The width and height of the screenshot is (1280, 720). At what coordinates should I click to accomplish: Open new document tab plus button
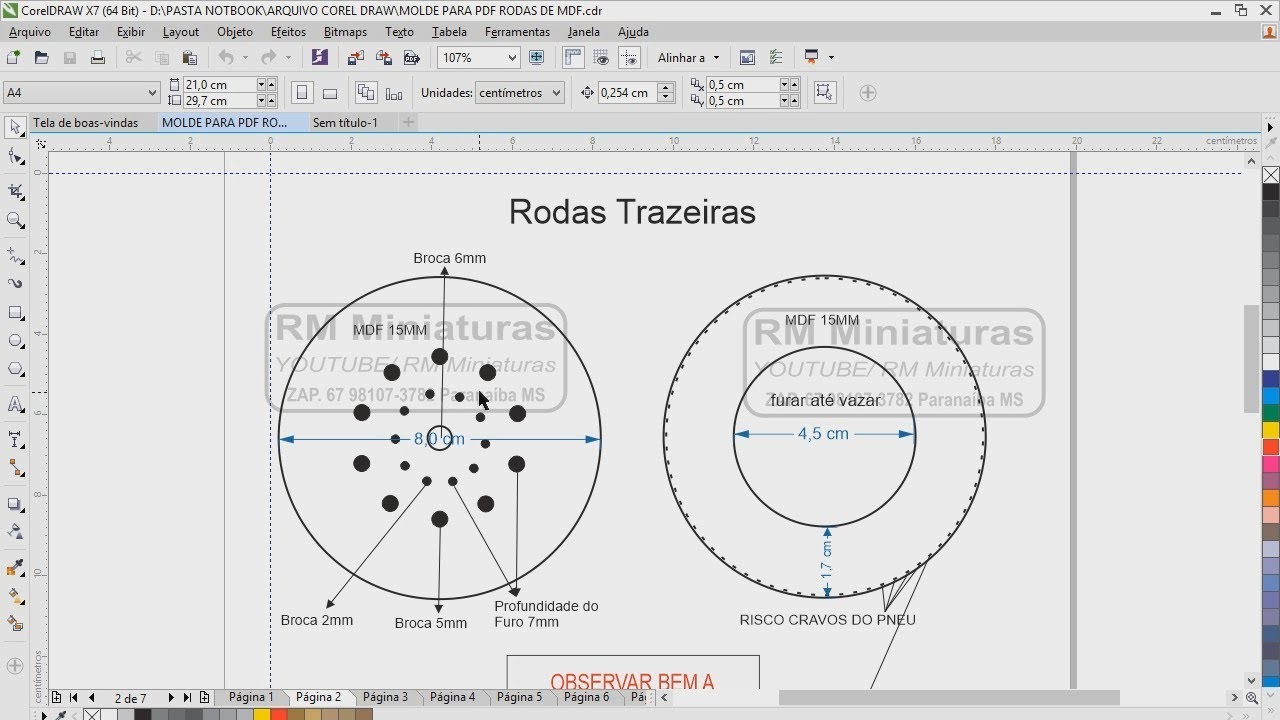coord(408,122)
